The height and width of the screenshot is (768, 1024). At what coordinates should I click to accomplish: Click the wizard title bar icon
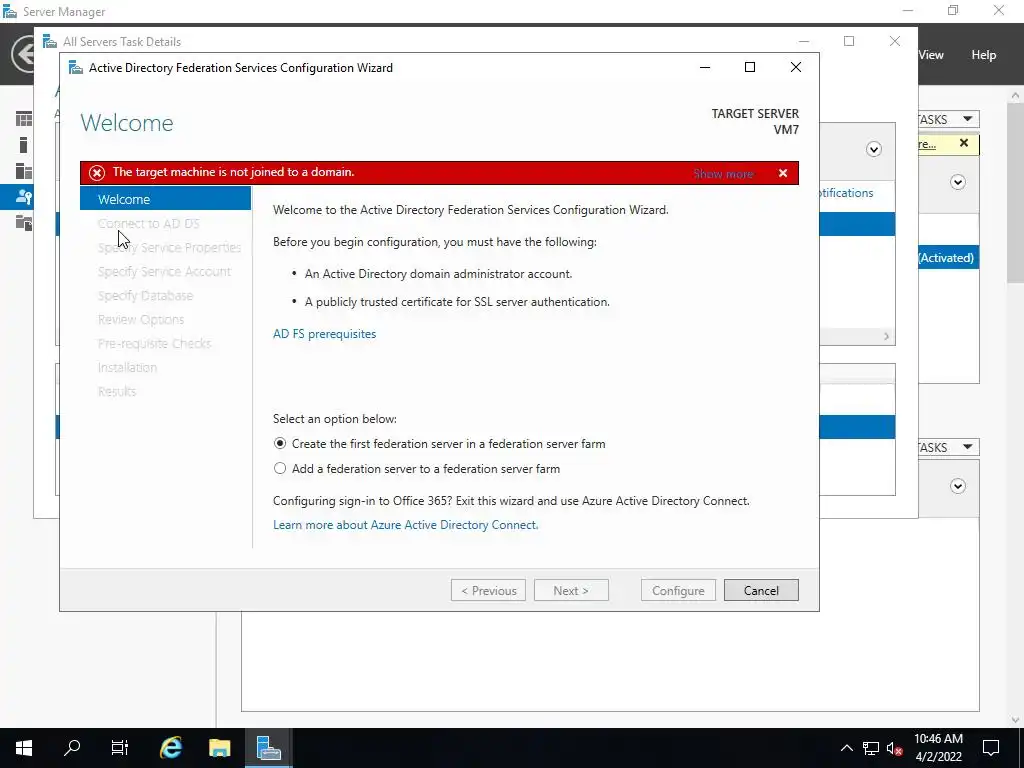tap(76, 68)
